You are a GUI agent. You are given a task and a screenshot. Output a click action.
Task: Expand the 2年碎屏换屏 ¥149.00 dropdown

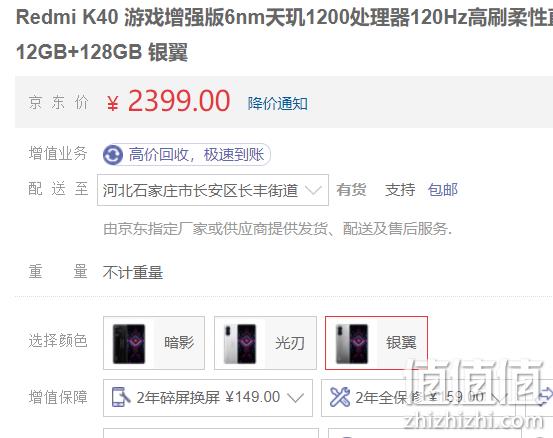point(208,398)
